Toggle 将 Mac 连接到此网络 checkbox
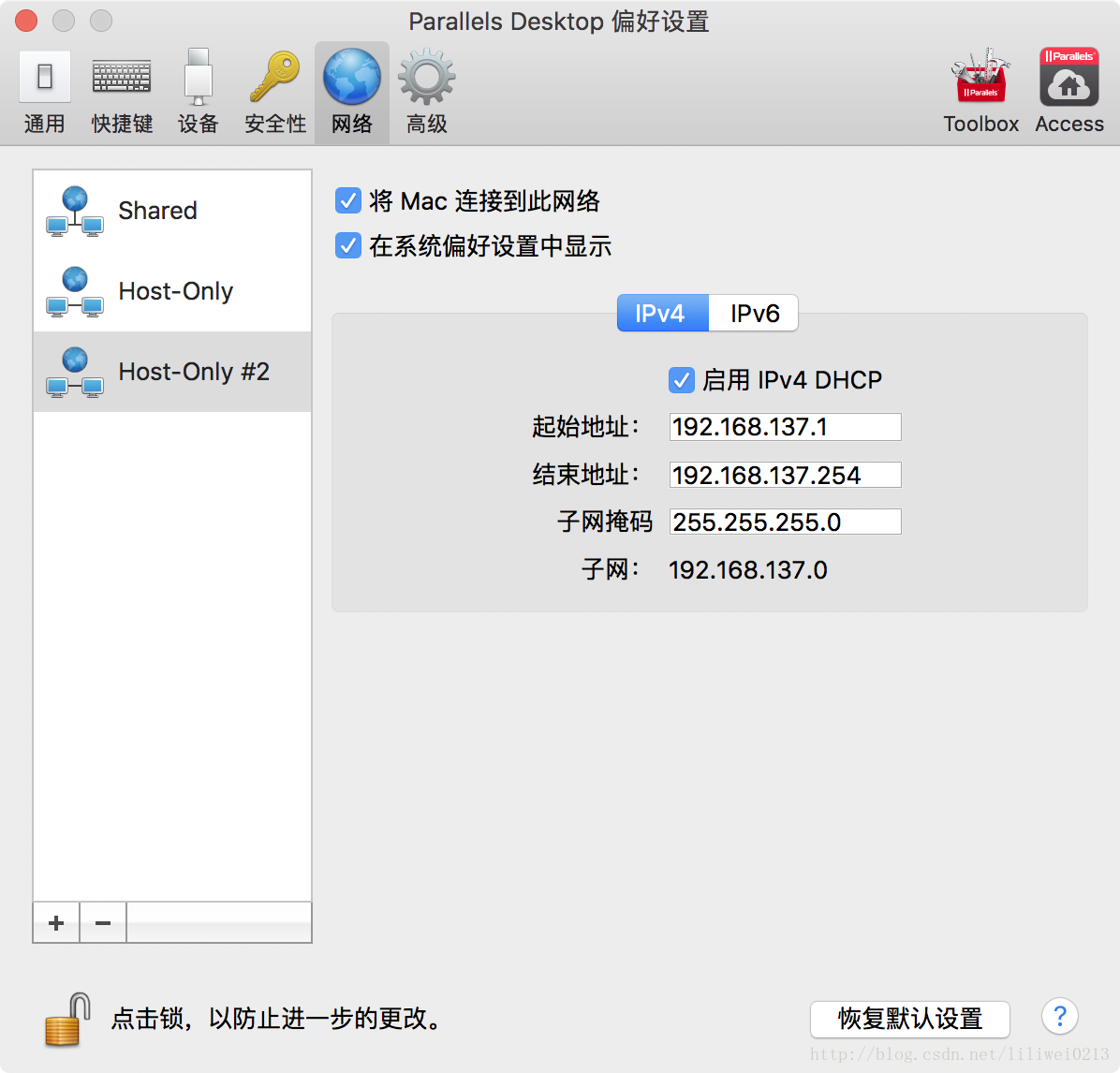 (x=347, y=200)
